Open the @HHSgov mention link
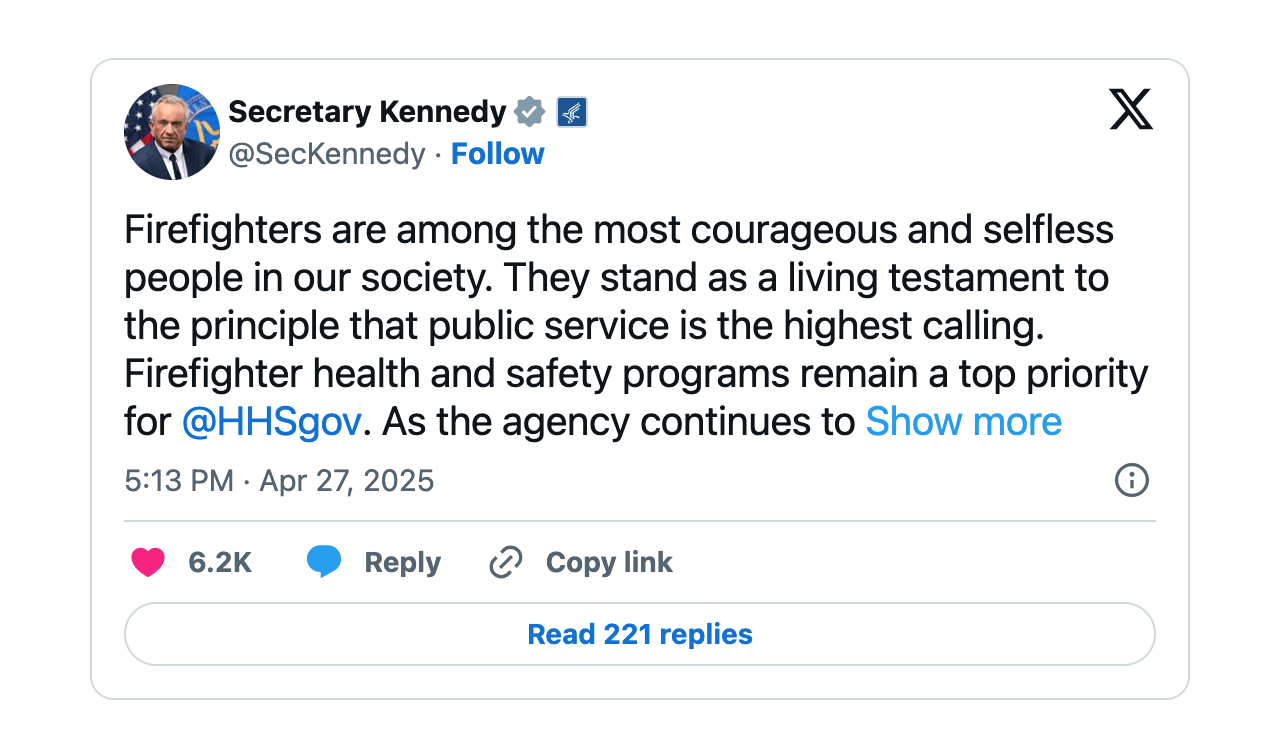 point(271,421)
